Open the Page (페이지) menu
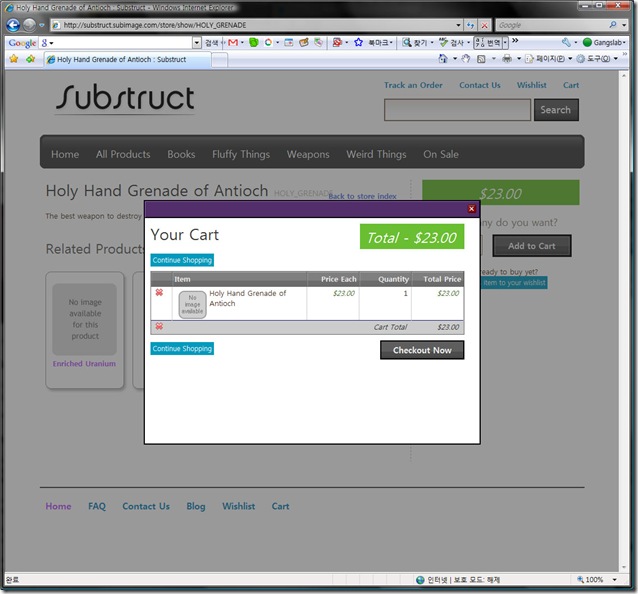The width and height of the screenshot is (638, 594). [x=548, y=59]
